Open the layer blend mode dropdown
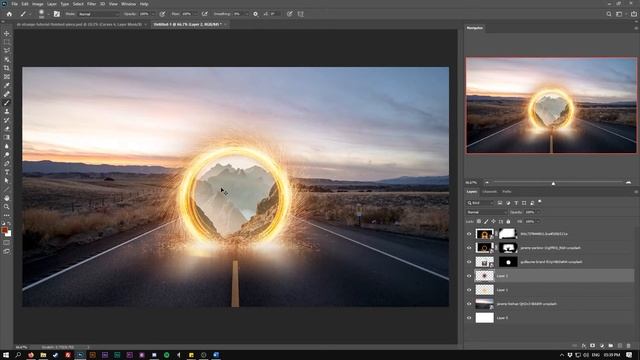 pos(486,212)
